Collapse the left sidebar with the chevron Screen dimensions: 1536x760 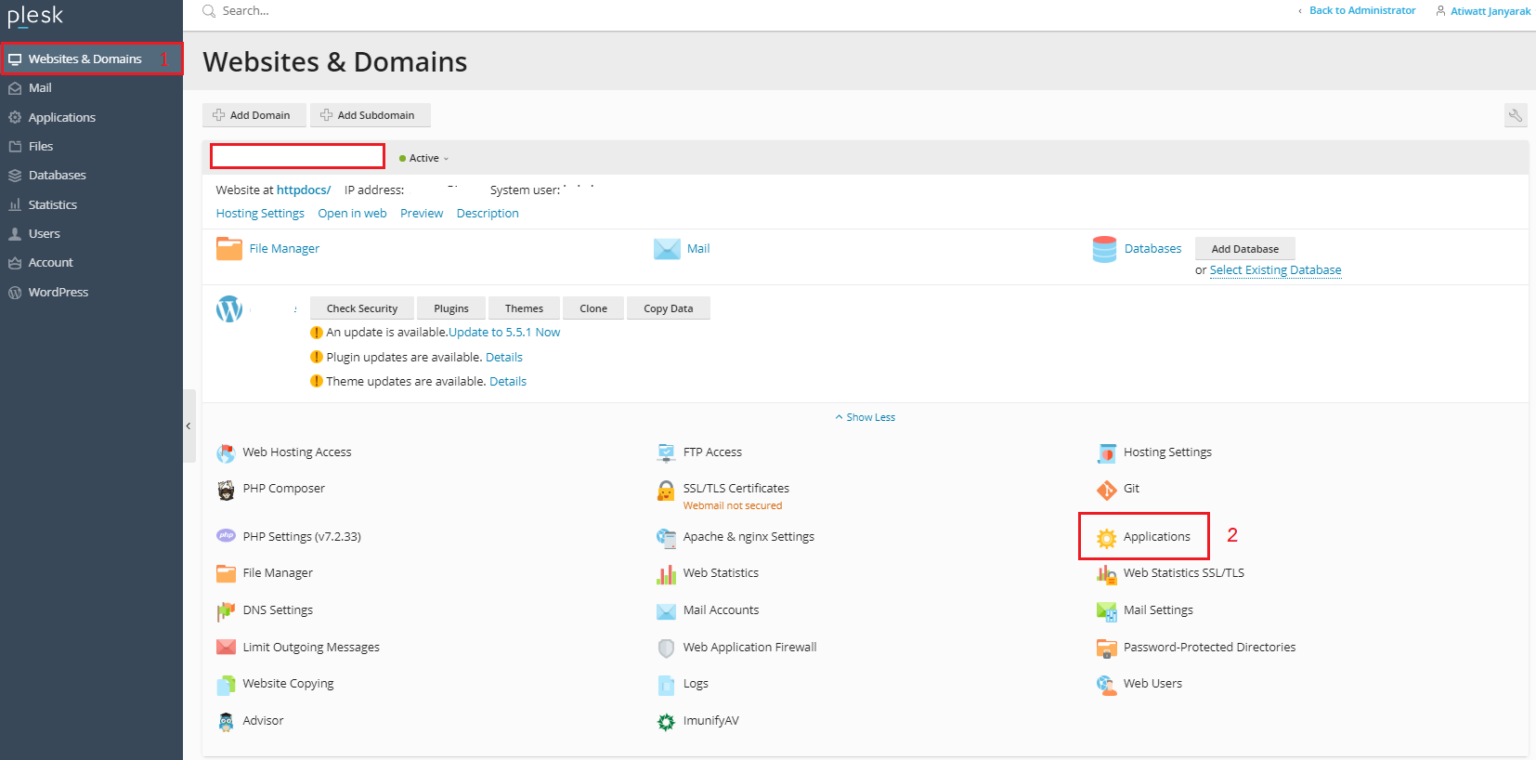pyautogui.click(x=188, y=425)
